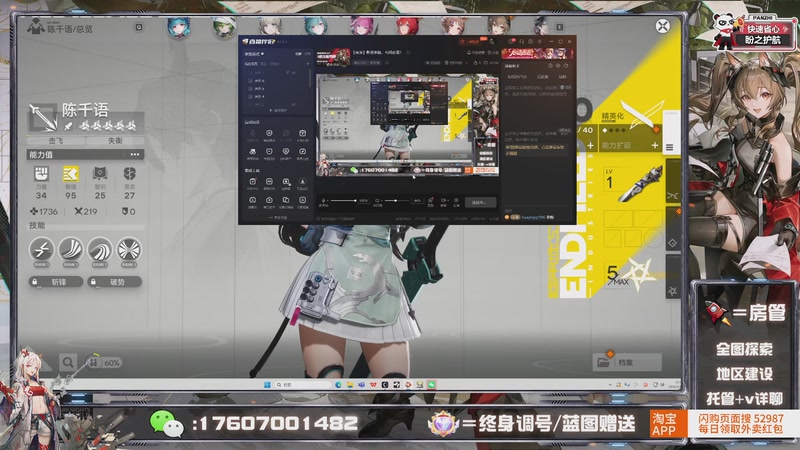
Task: Select the pink-haired character portrait
Action: 361,26
